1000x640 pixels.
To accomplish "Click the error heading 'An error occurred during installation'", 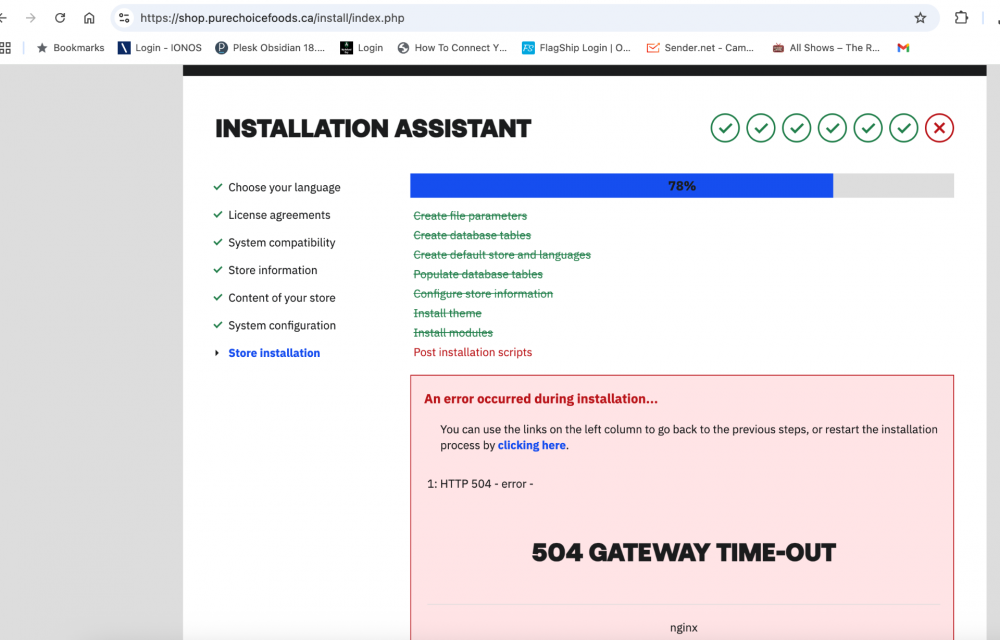I will coord(541,399).
